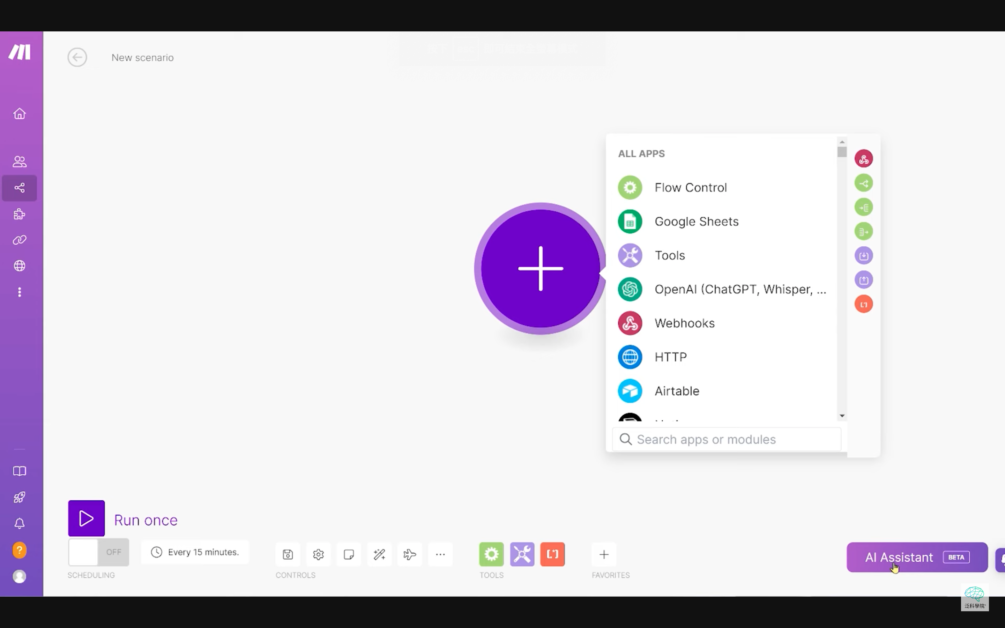Click the apps list scroll down arrow

pyautogui.click(x=842, y=415)
